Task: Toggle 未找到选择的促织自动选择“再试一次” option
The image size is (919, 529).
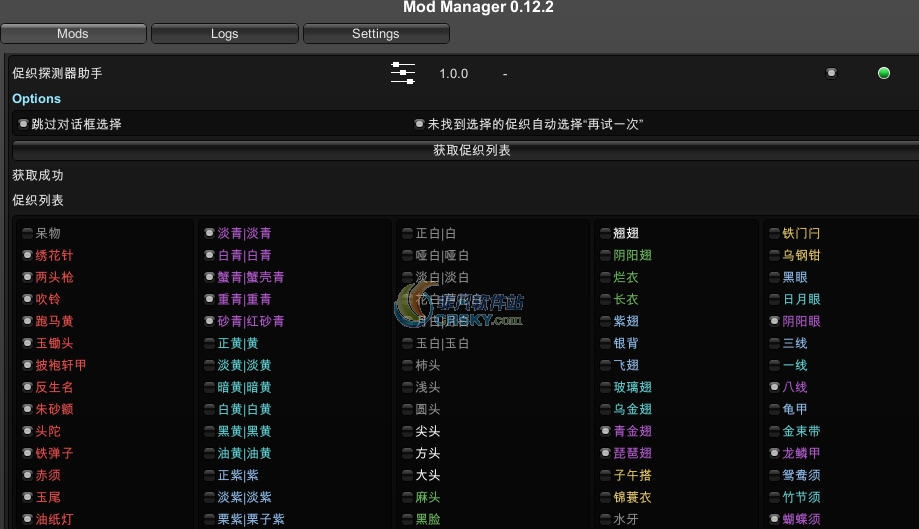Action: coord(419,124)
